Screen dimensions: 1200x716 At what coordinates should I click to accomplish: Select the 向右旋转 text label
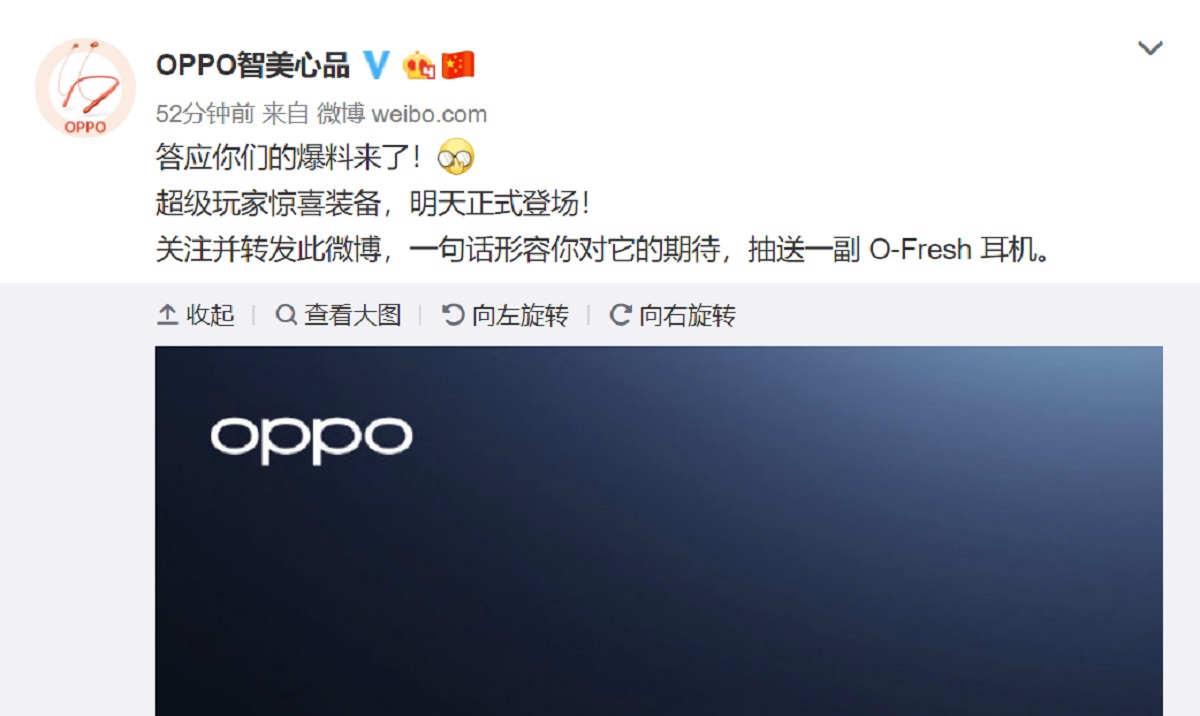(x=688, y=316)
